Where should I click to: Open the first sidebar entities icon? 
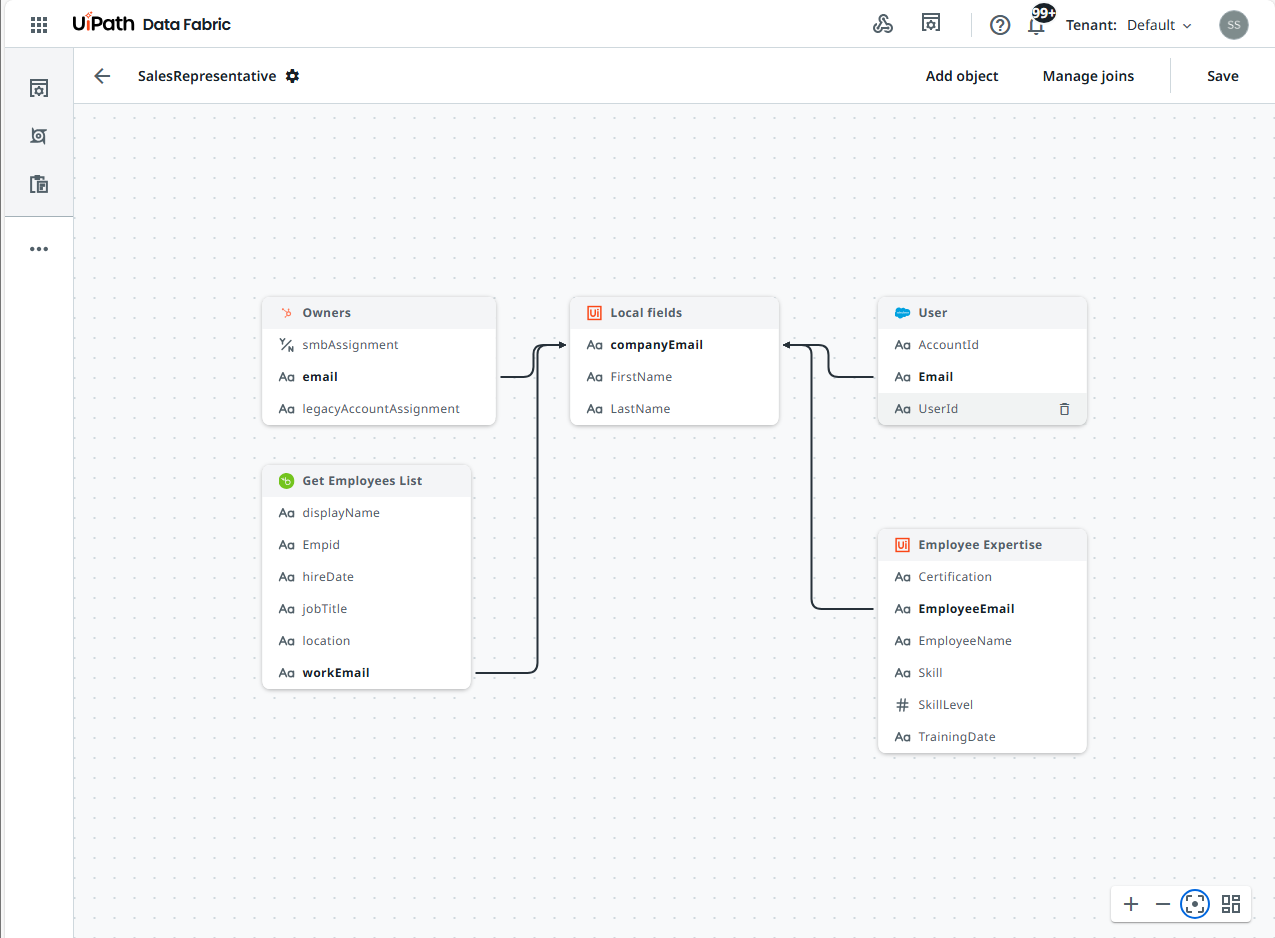pyautogui.click(x=39, y=88)
